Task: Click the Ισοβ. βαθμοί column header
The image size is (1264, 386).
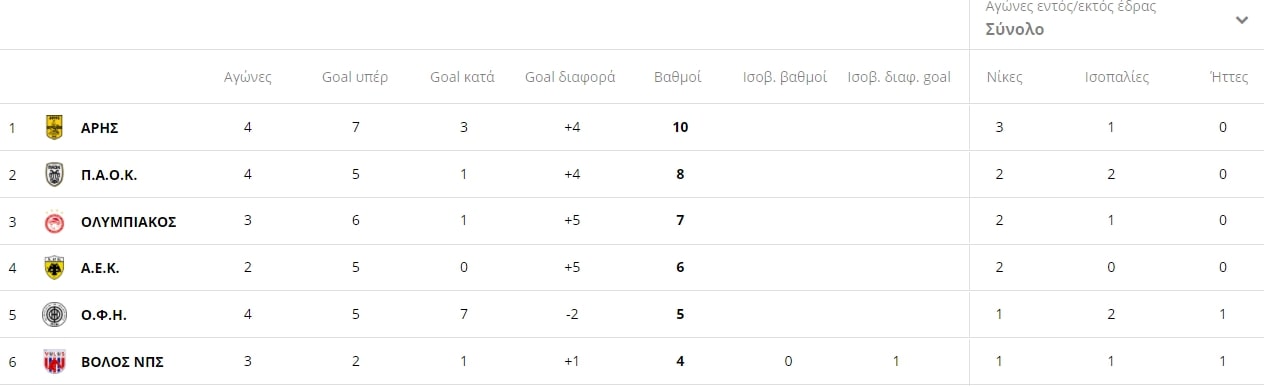Action: point(785,77)
